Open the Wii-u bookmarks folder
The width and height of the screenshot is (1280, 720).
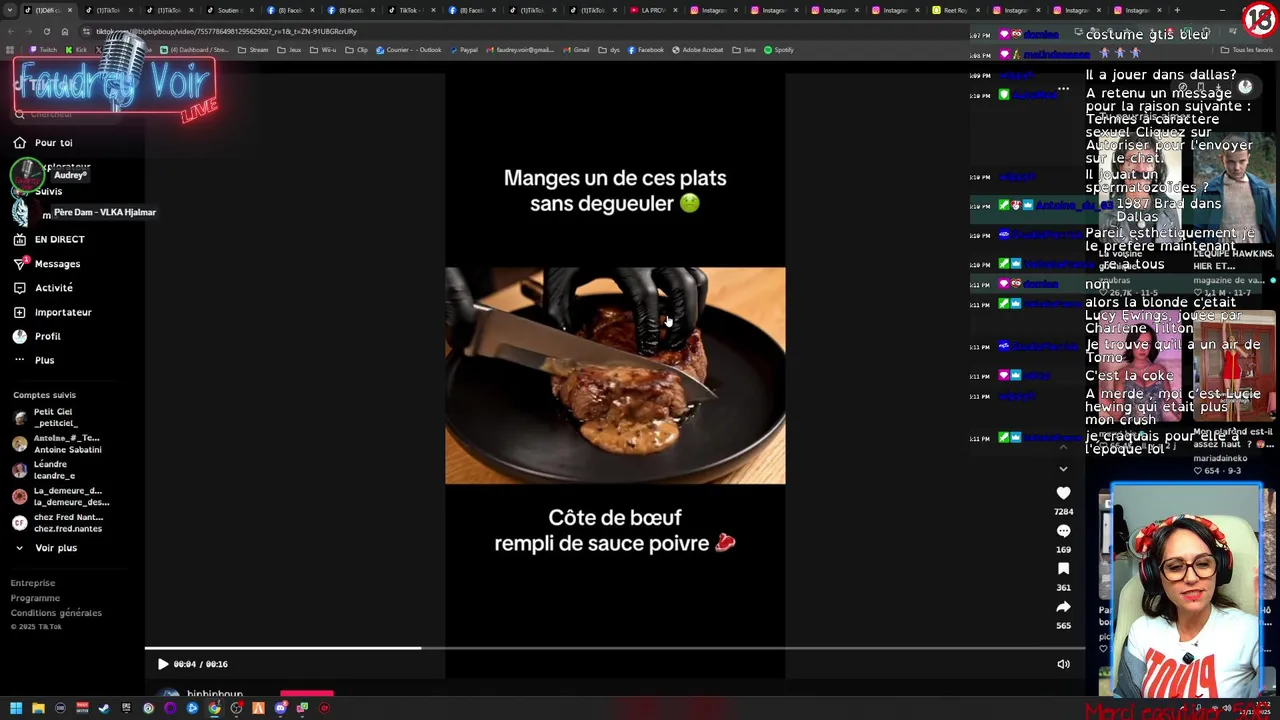[323, 50]
